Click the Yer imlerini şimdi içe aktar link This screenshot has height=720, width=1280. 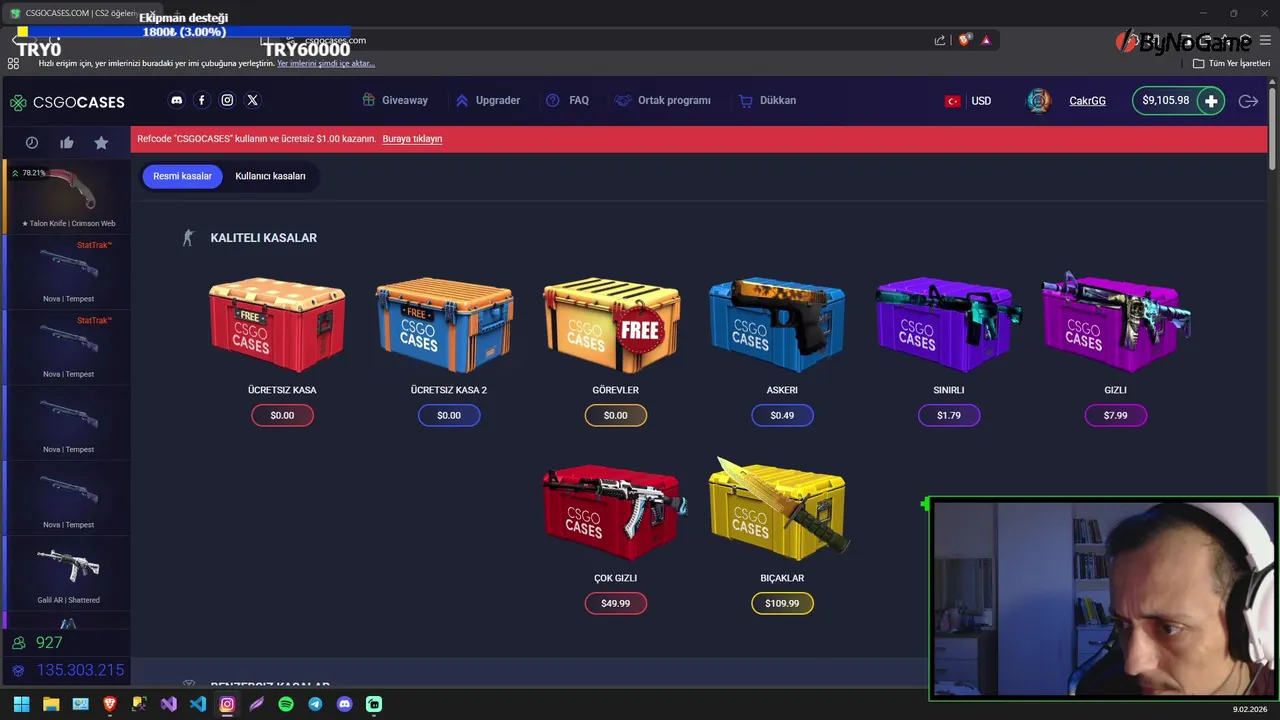pos(326,63)
